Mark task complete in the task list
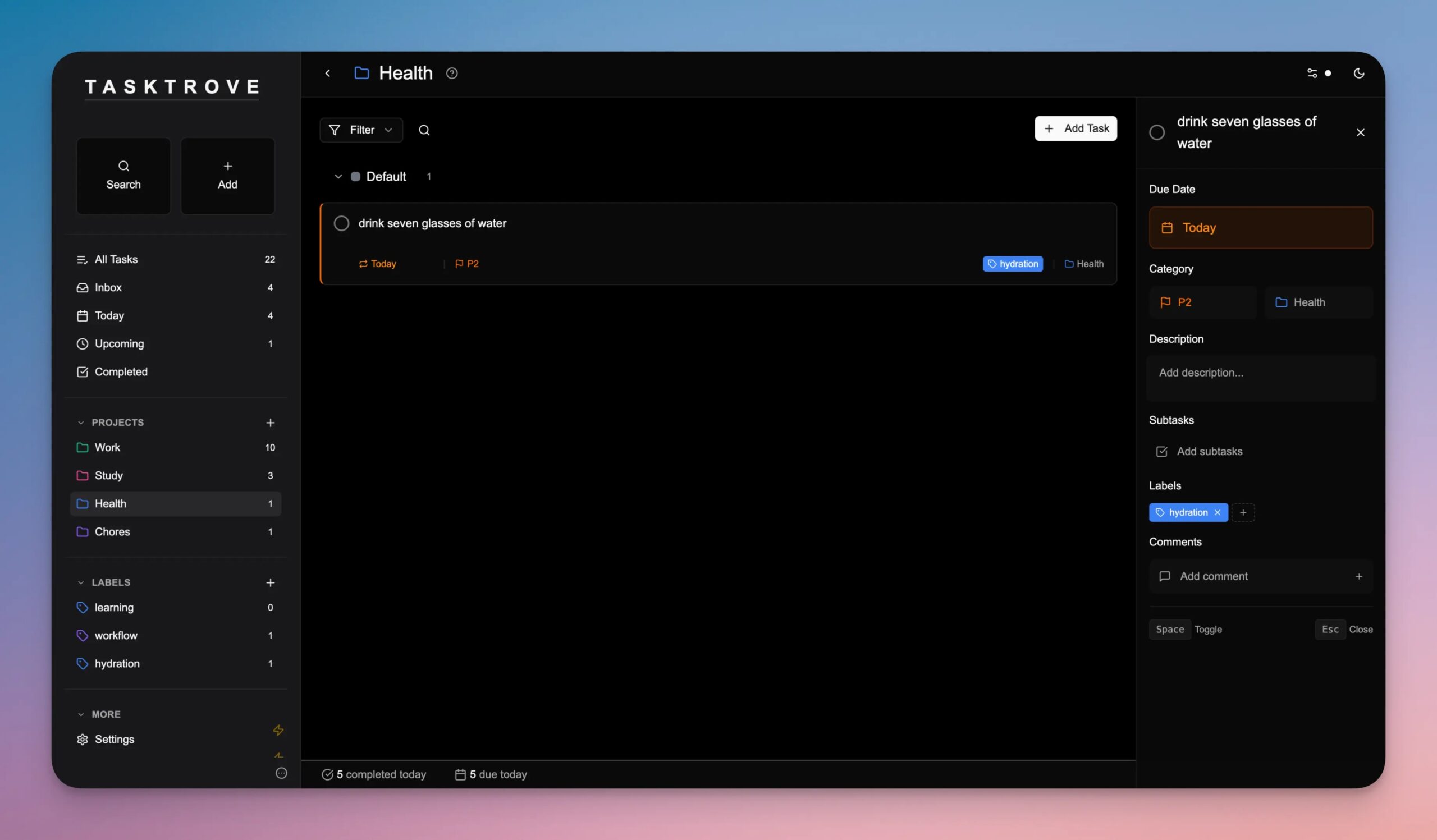This screenshot has height=840, width=1437. pos(341,223)
